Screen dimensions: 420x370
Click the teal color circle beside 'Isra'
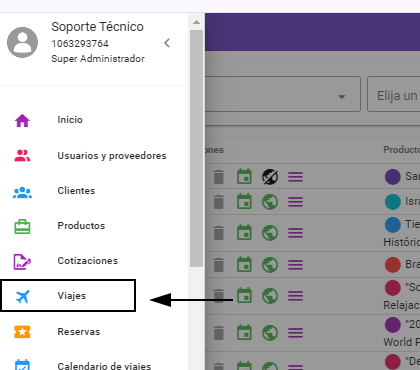point(393,202)
